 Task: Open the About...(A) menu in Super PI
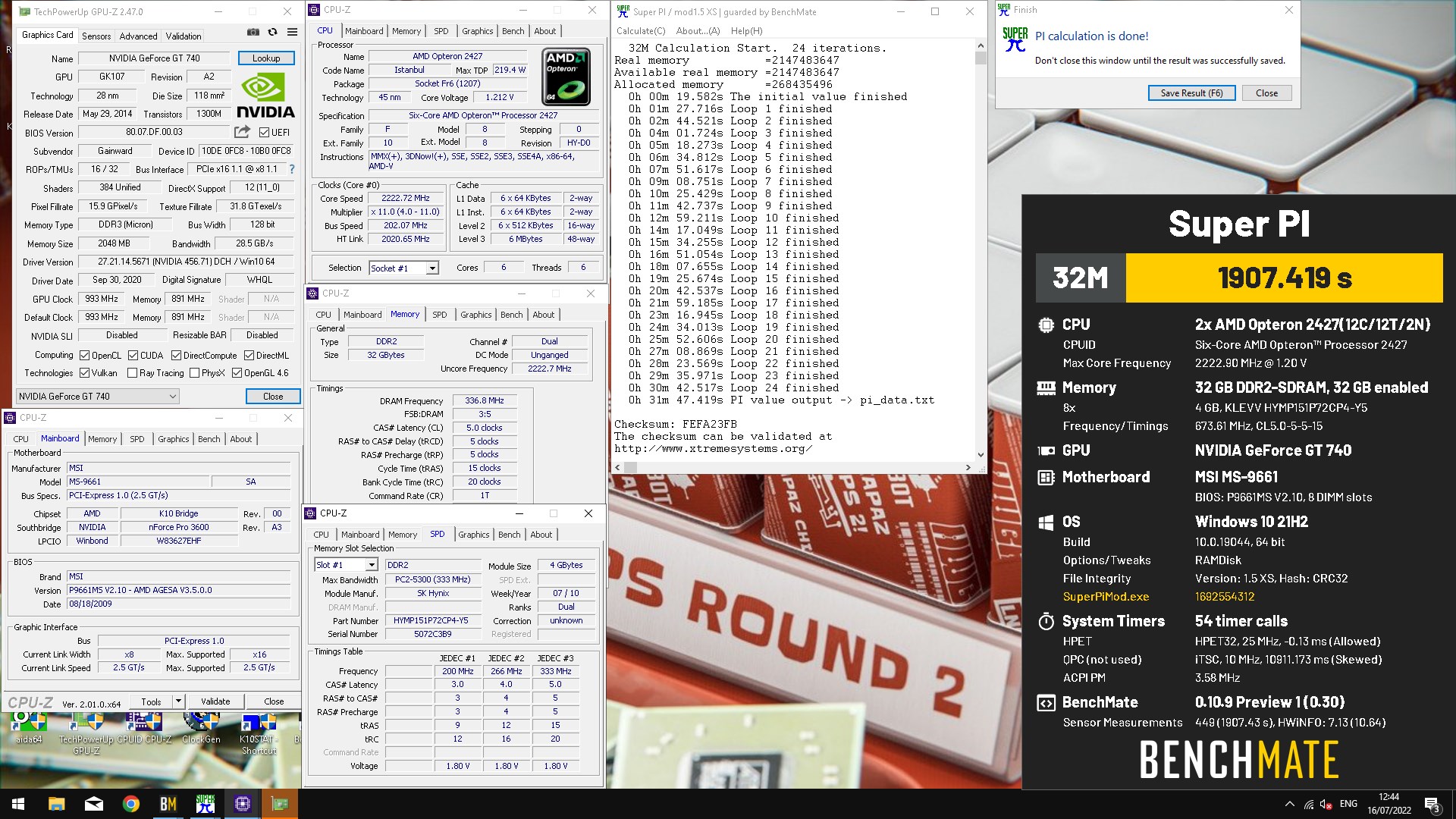point(698,31)
